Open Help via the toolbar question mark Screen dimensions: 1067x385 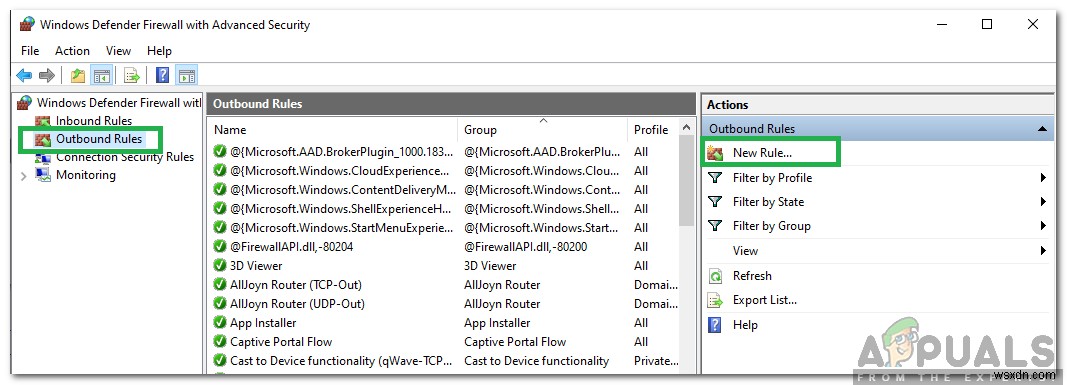(x=163, y=76)
